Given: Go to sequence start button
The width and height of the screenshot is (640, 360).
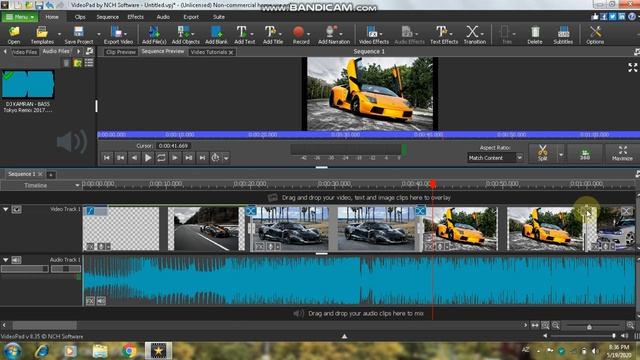Looking at the screenshot, I should pos(107,158).
